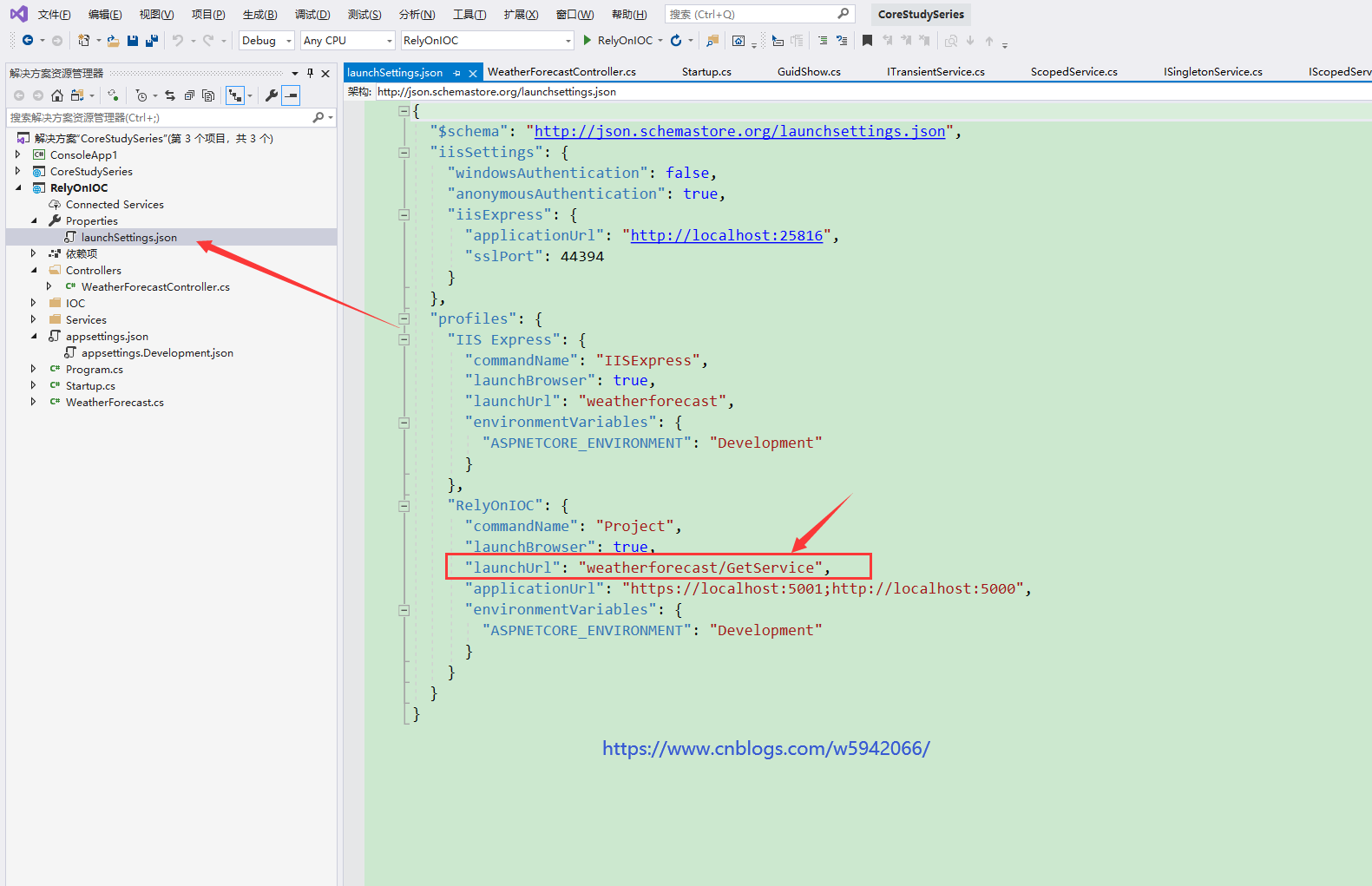Viewport: 1372px width, 886px height.
Task: Open Properties via the wrench icon
Action: (x=272, y=95)
